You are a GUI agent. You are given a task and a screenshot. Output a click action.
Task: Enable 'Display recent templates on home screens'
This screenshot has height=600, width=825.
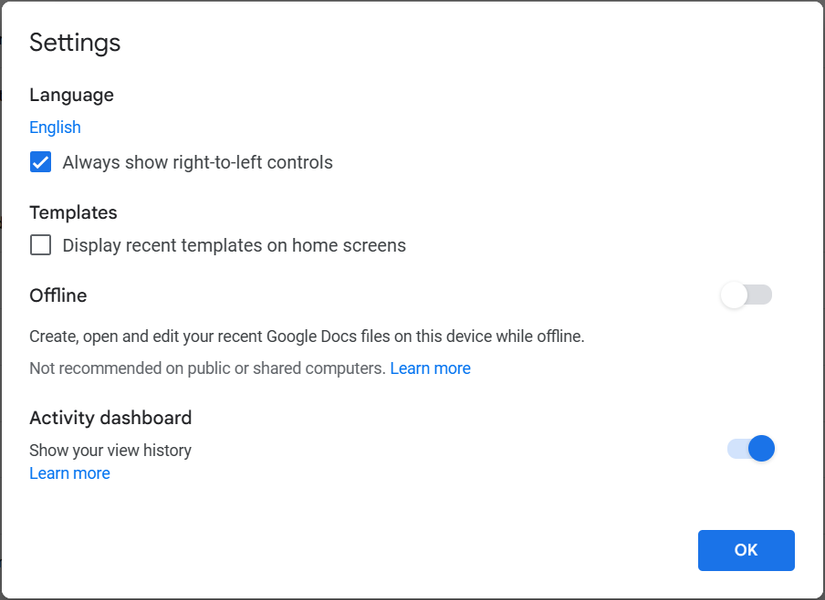coord(40,244)
